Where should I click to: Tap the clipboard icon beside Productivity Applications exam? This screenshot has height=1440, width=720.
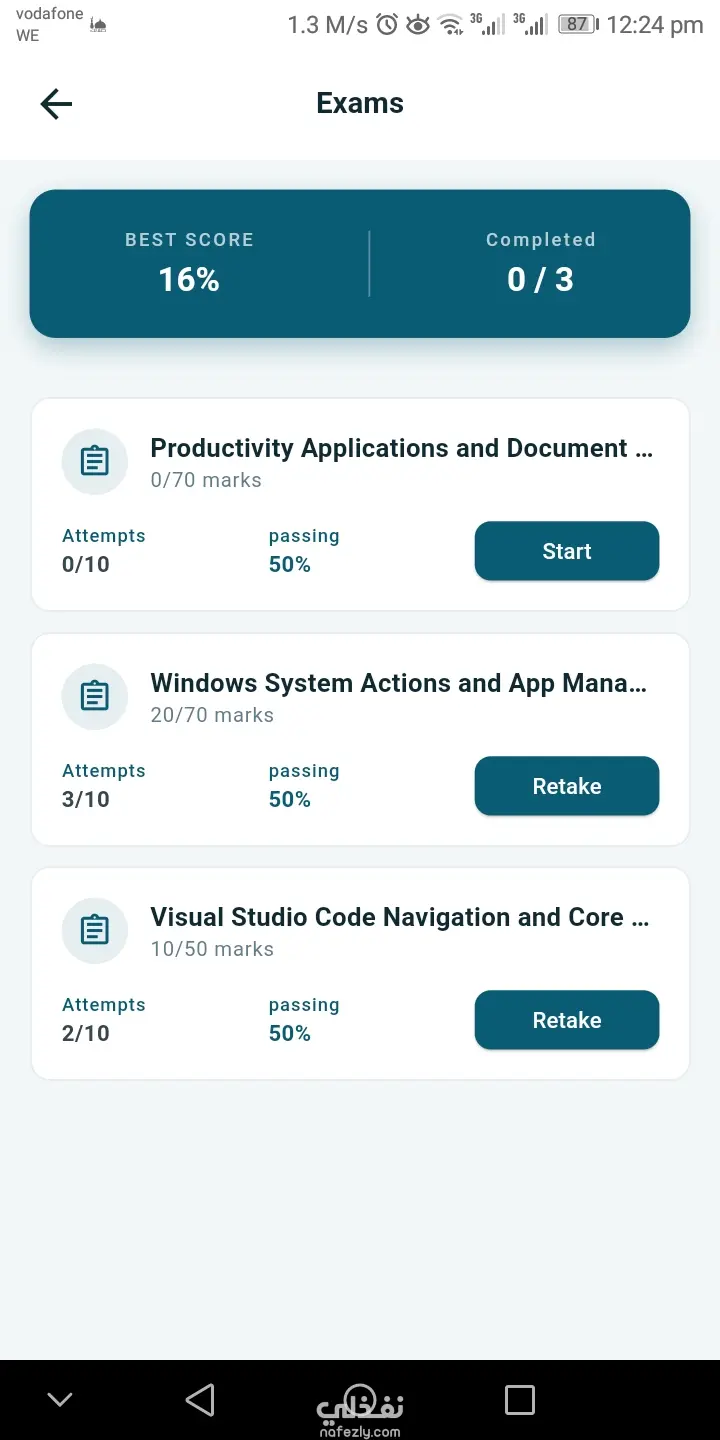click(95, 462)
